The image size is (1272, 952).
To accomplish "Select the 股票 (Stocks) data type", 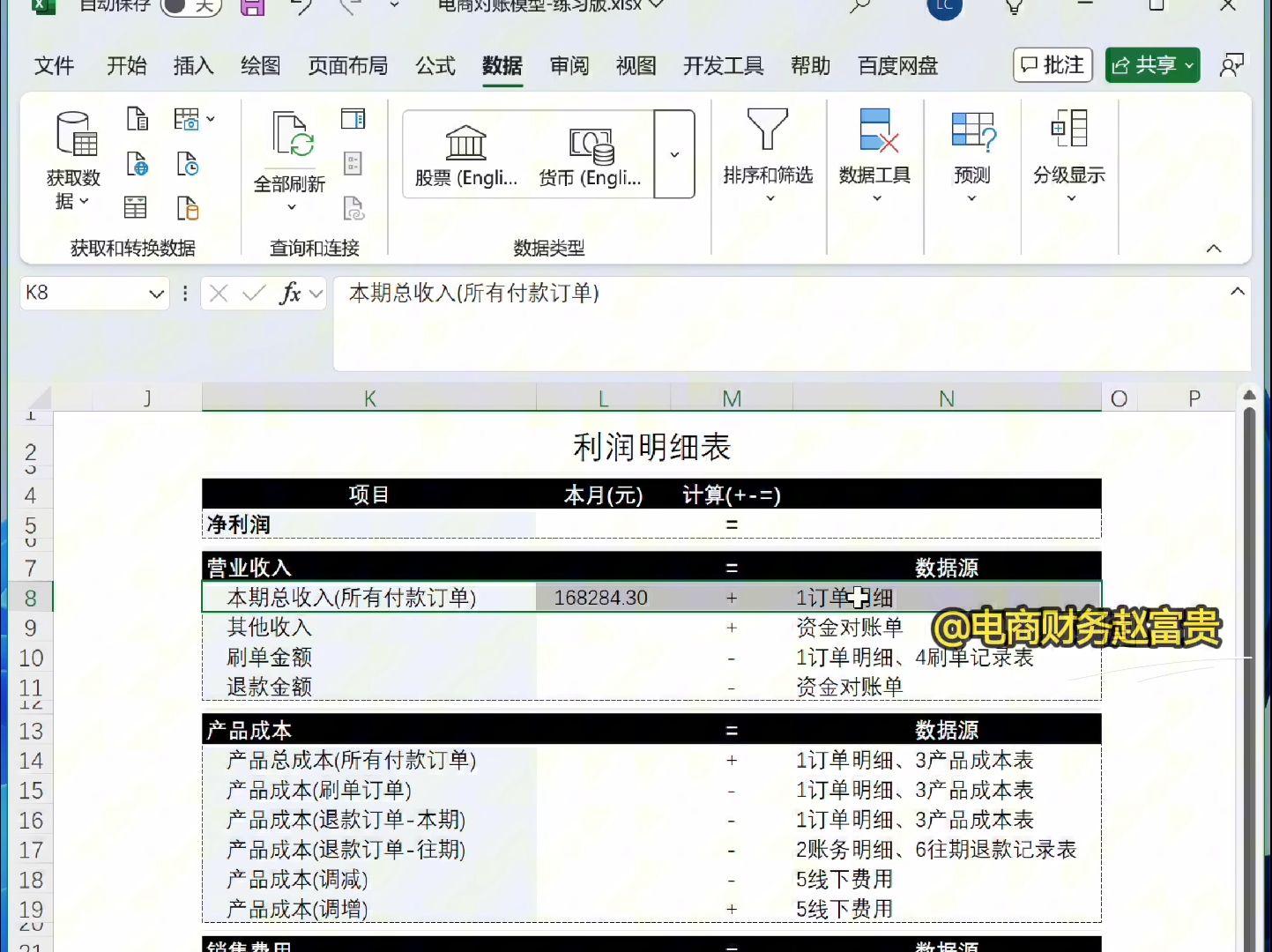I will click(466, 155).
